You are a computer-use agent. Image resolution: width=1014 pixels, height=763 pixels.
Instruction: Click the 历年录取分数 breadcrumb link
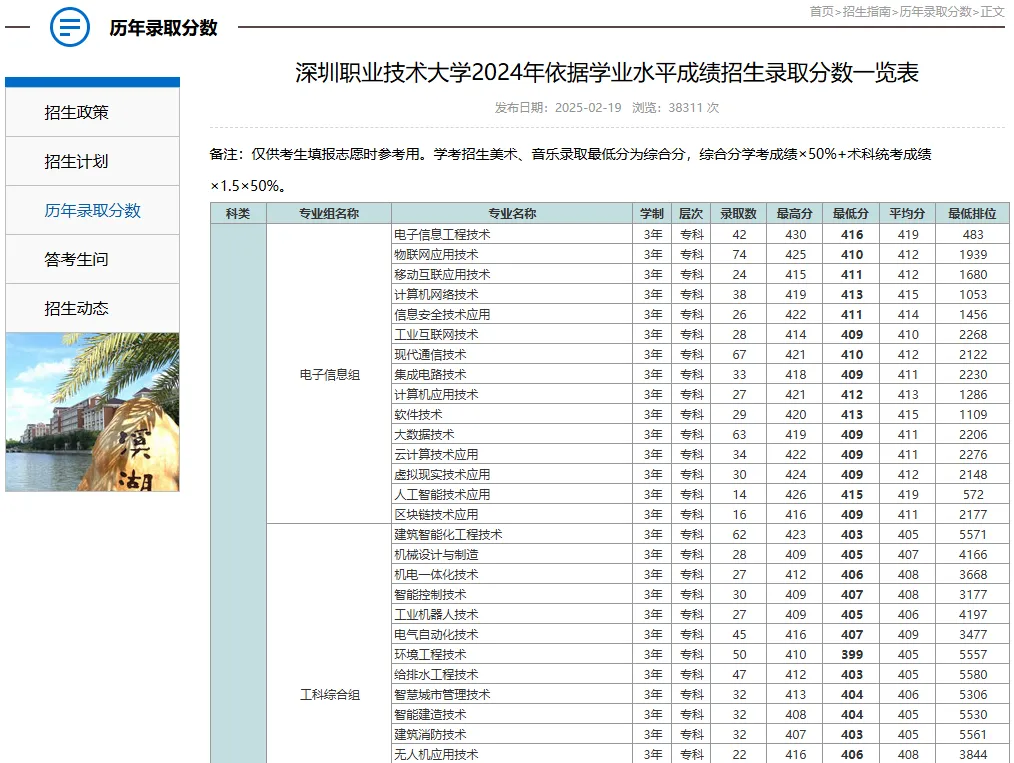[x=936, y=12]
